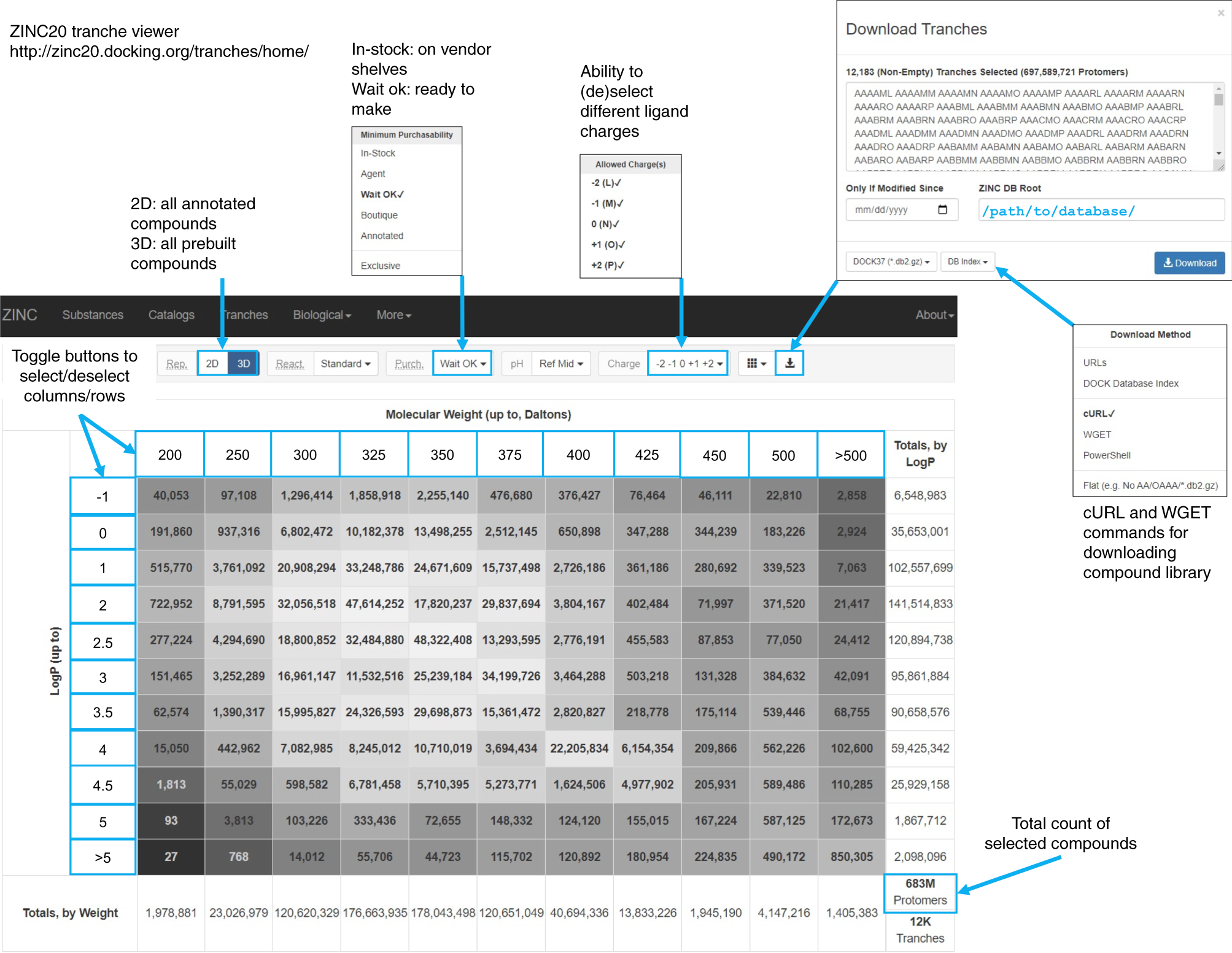This screenshot has width=1232, height=953.
Task: Click the React. label link
Action: 290,364
